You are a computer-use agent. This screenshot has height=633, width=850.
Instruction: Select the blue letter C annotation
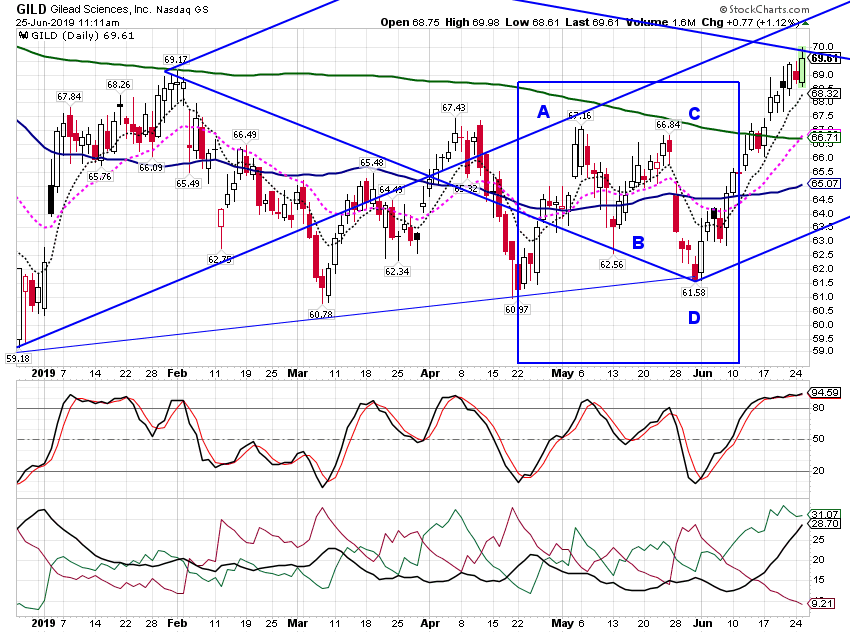pos(694,113)
